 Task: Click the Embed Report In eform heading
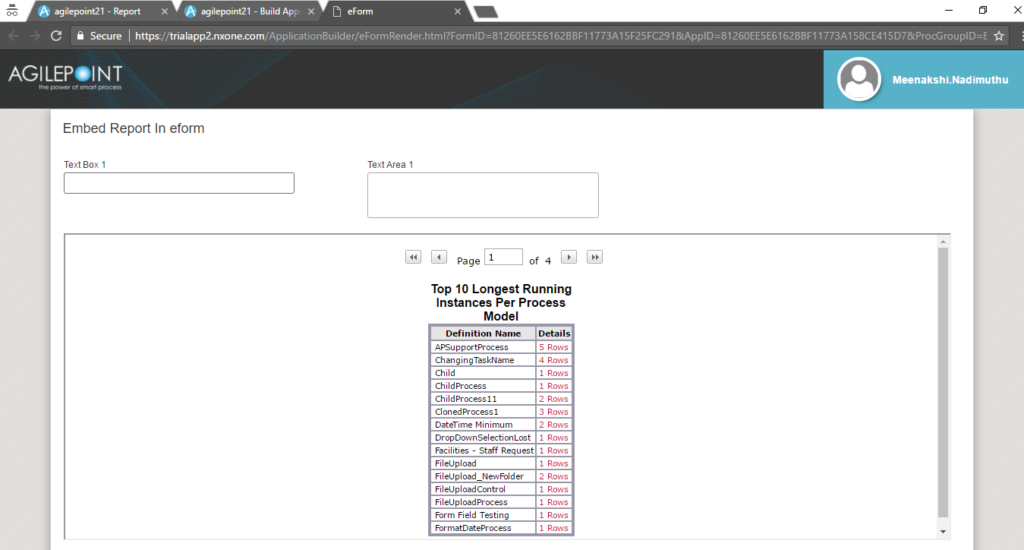[133, 129]
